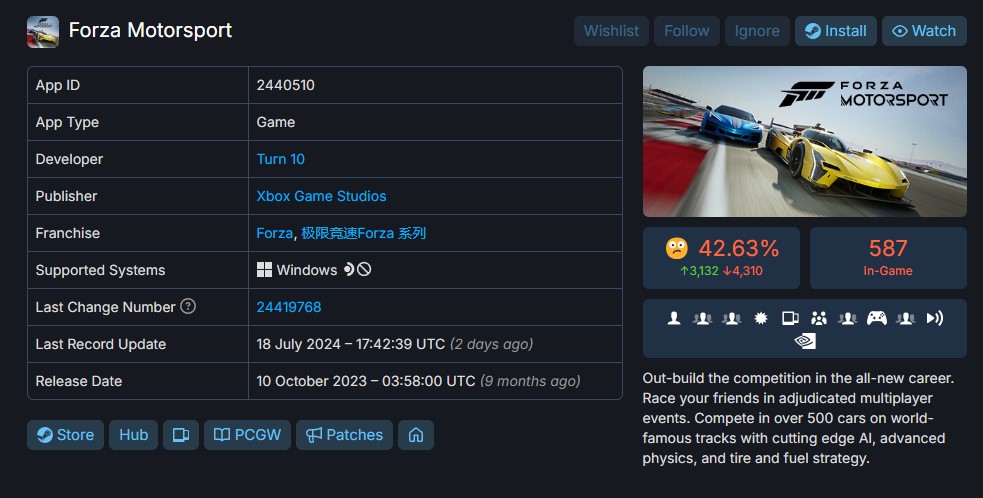
Task: Click the Remote Play broadcast icon
Action: pyautogui.click(x=935, y=319)
